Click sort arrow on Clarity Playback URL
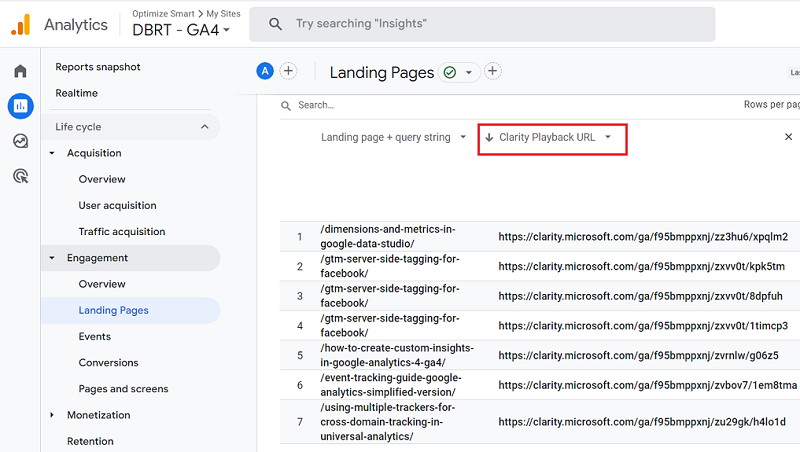Viewport: 800px width, 452px height. 489,137
